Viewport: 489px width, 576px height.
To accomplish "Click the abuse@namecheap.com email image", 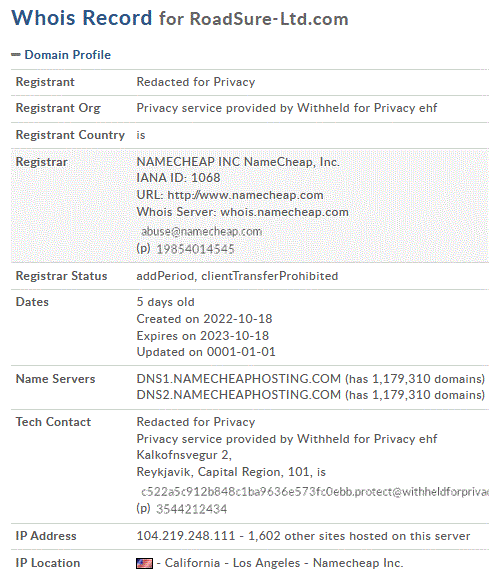I will (x=201, y=231).
